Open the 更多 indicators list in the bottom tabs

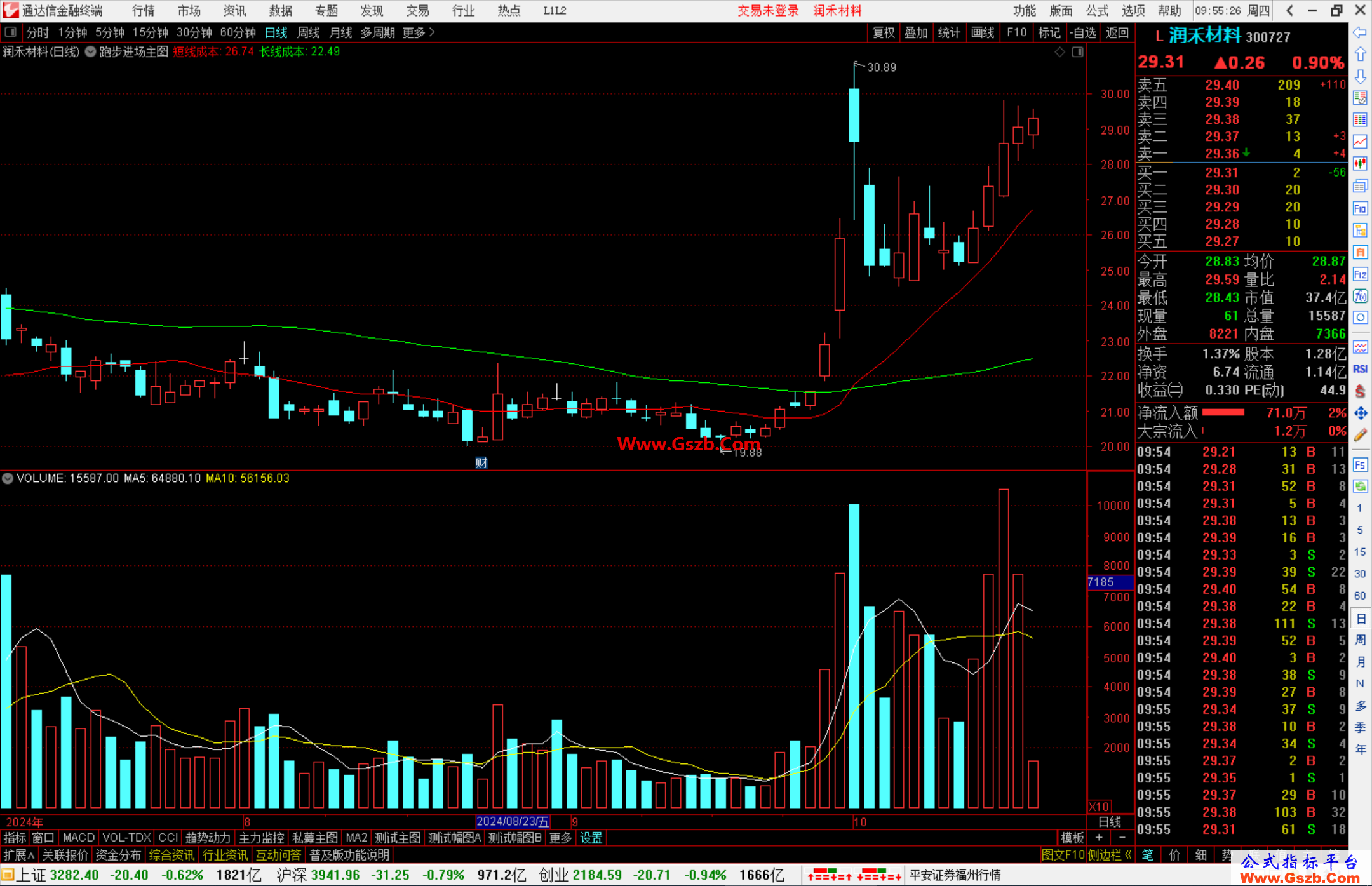tap(560, 838)
